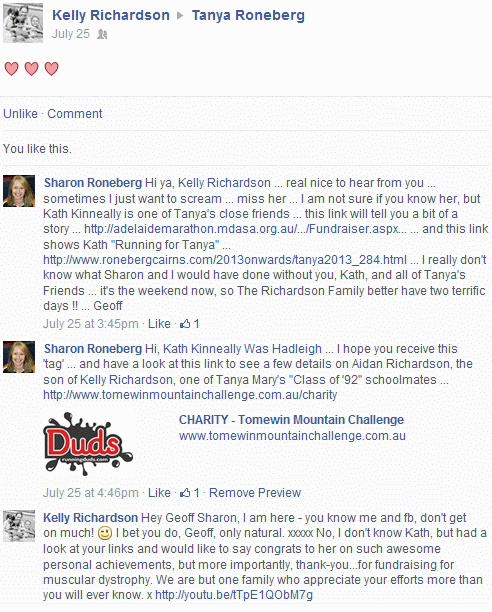Screen dimensions: 492x612
Task: Like the July 25 4:46pm comment
Action: 159,493
